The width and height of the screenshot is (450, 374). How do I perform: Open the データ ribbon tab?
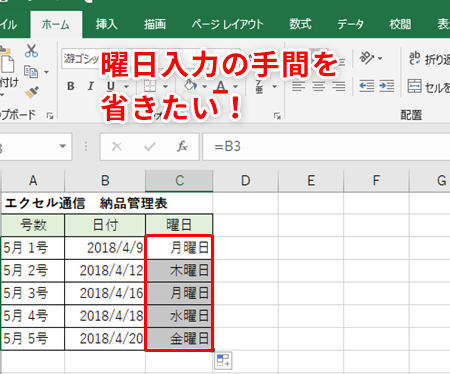(350, 24)
